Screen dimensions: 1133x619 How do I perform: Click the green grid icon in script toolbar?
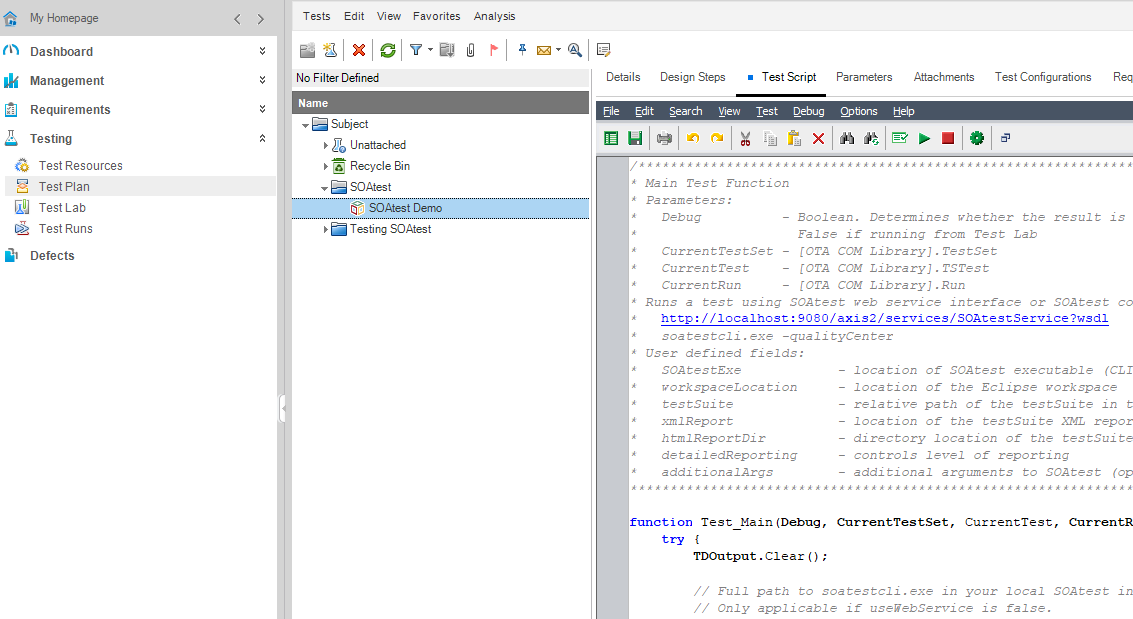611,138
